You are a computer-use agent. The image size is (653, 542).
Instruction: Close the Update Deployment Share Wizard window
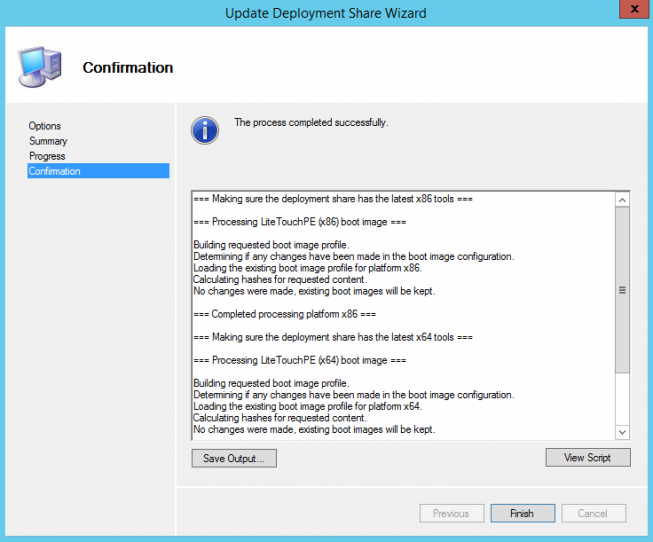click(x=634, y=9)
